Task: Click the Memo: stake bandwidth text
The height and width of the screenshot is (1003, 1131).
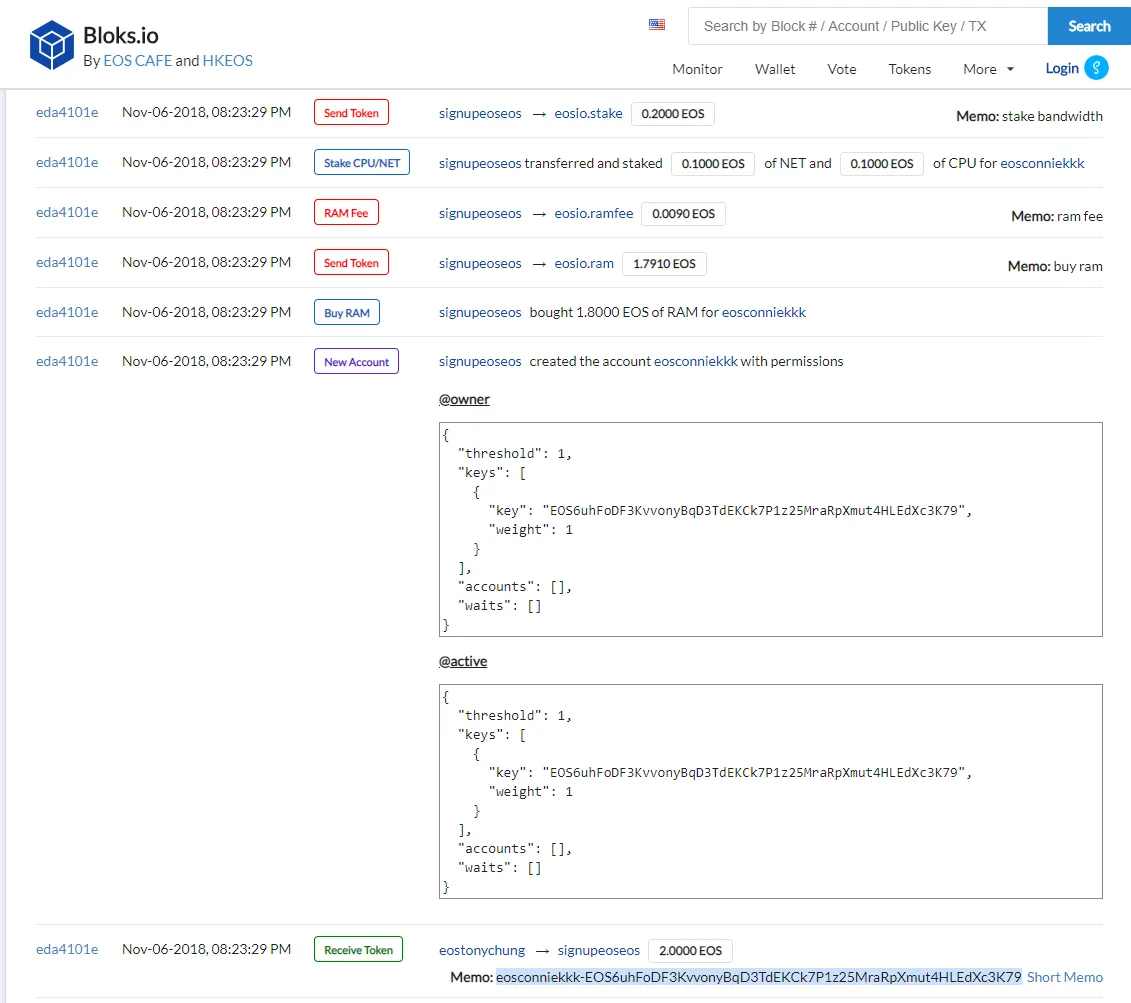Action: click(x=1029, y=116)
